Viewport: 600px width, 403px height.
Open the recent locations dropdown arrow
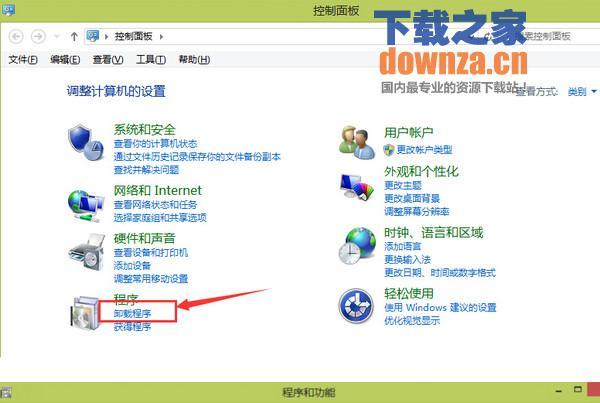57,37
